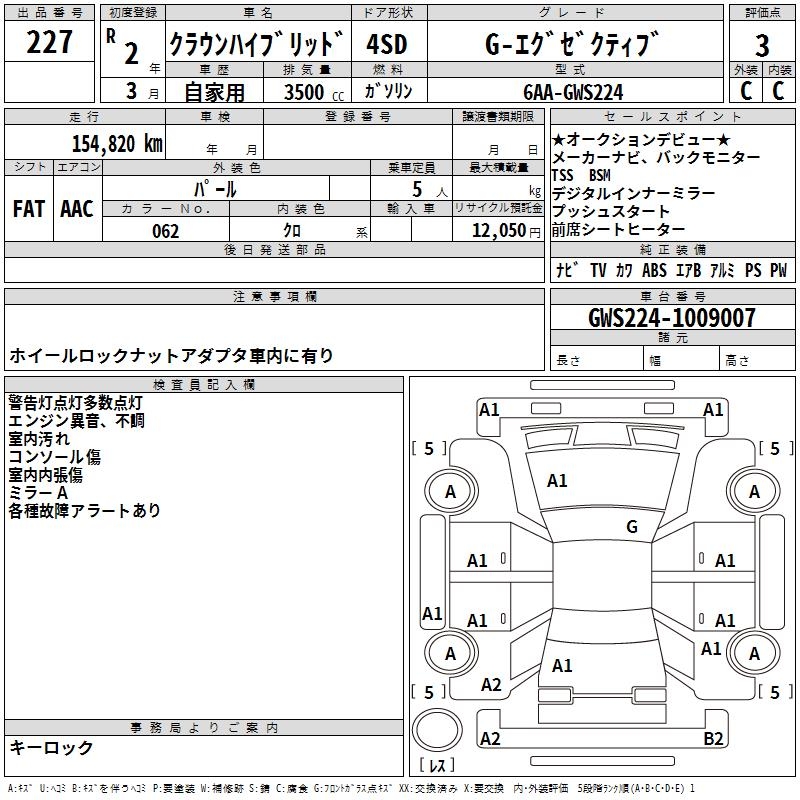The image size is (800, 800).
Task: Click the 事務局よりご案内 section header
Action: (x=204, y=728)
